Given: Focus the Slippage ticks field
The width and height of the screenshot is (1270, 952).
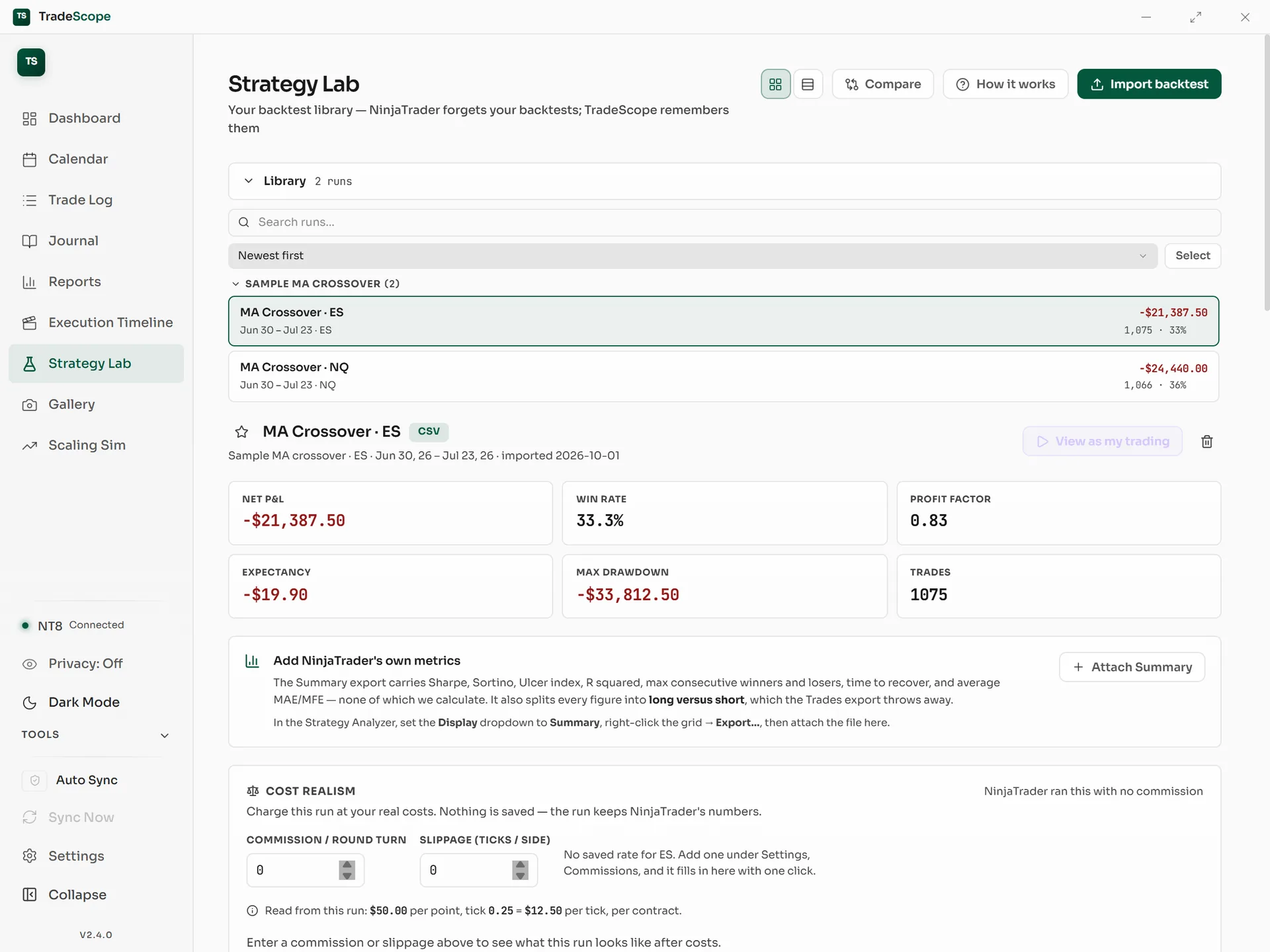Looking at the screenshot, I should (x=478, y=871).
